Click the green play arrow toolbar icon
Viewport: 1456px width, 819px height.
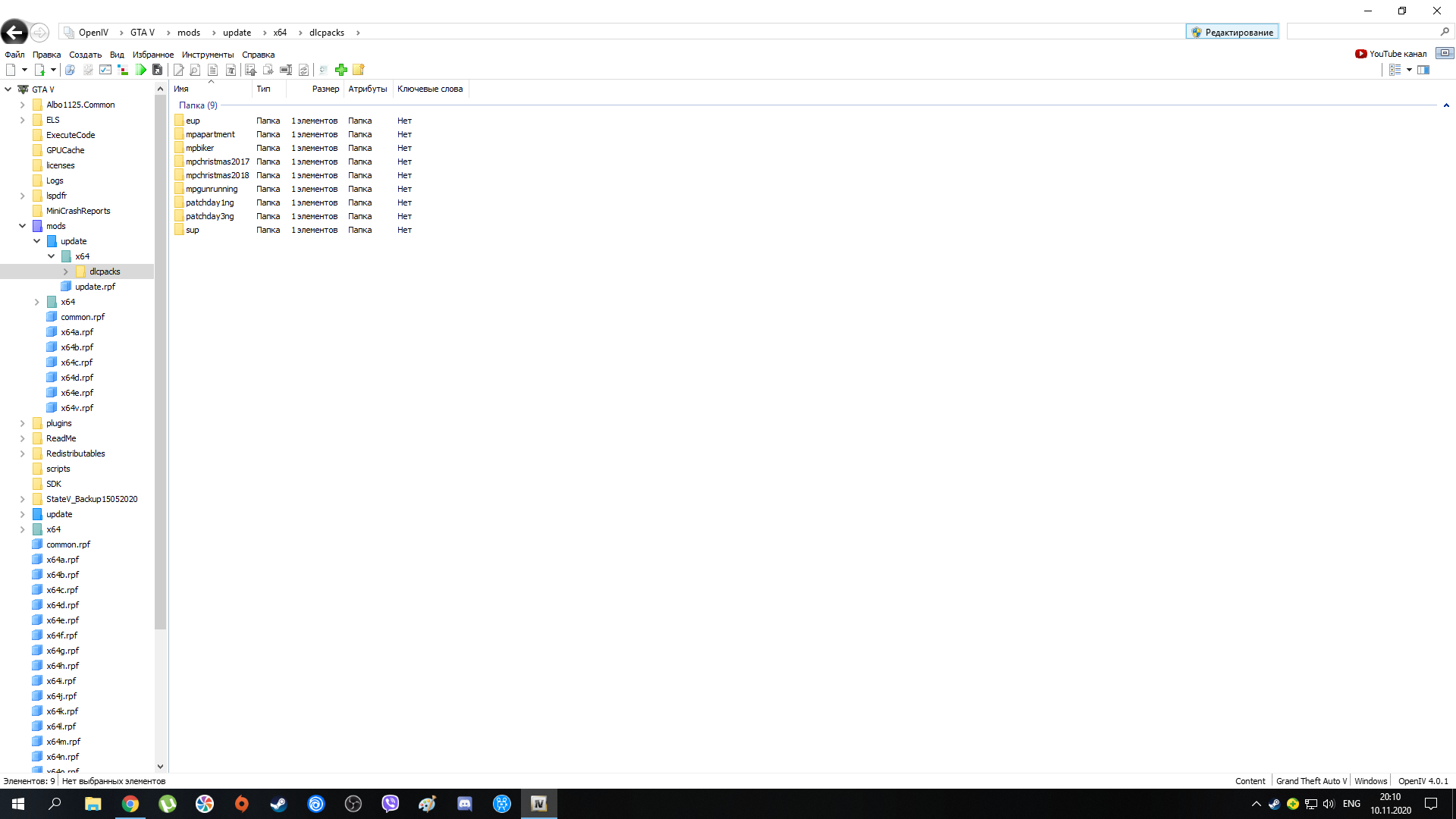pos(141,70)
